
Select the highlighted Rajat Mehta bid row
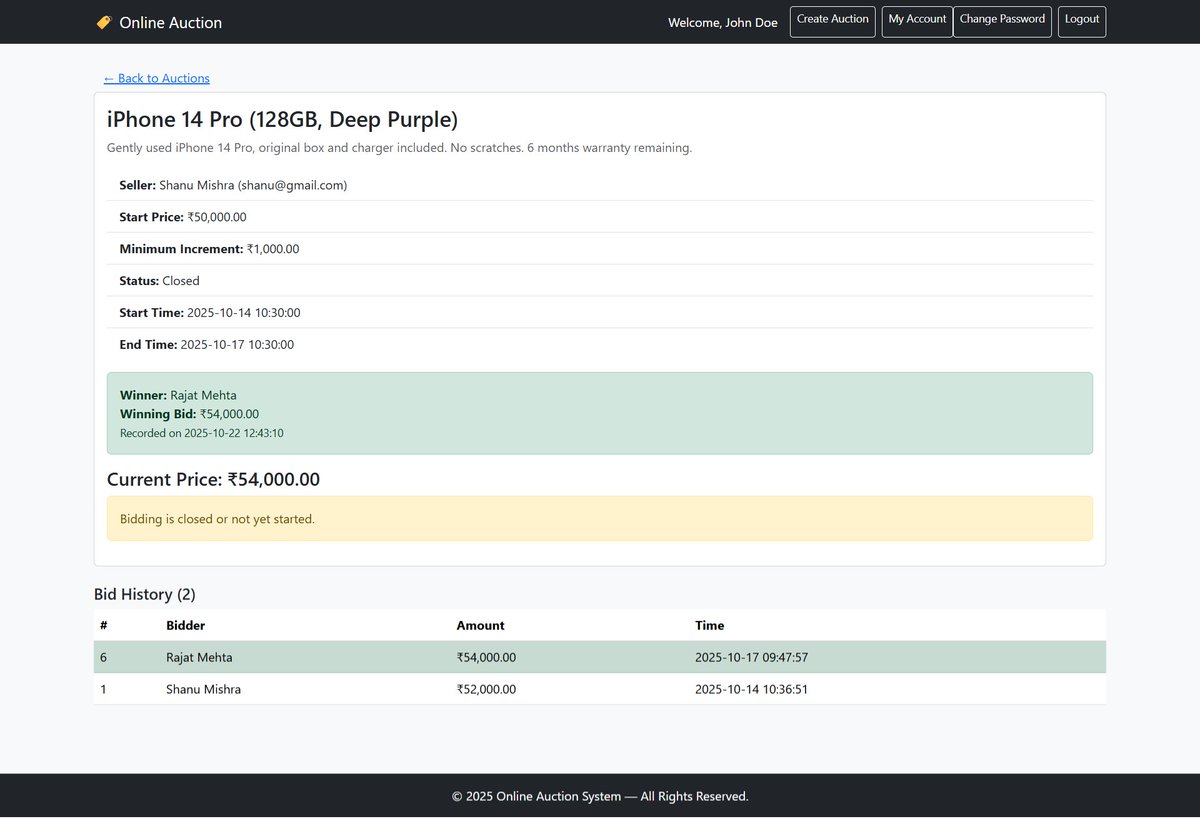tap(600, 657)
